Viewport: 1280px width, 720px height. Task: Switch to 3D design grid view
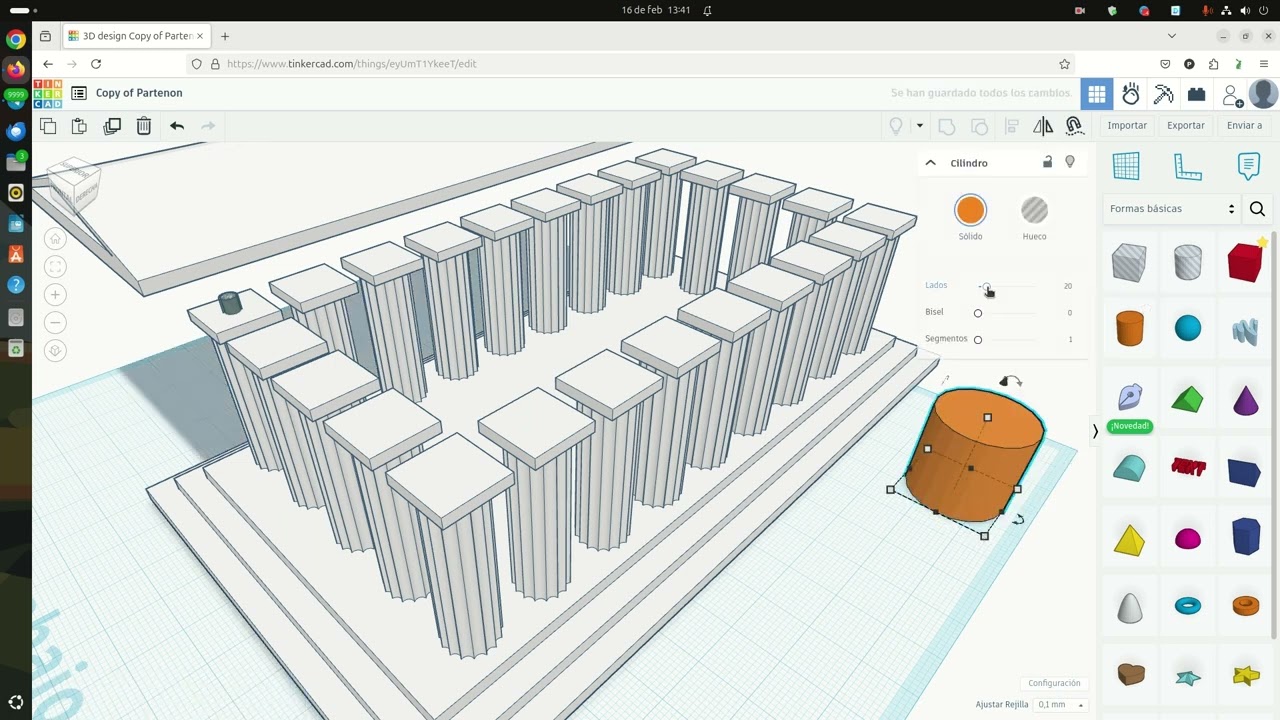[1097, 94]
